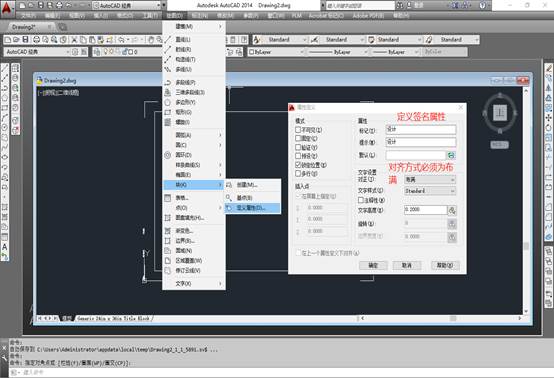Click the help question mark in title bar

(x=483, y=5)
